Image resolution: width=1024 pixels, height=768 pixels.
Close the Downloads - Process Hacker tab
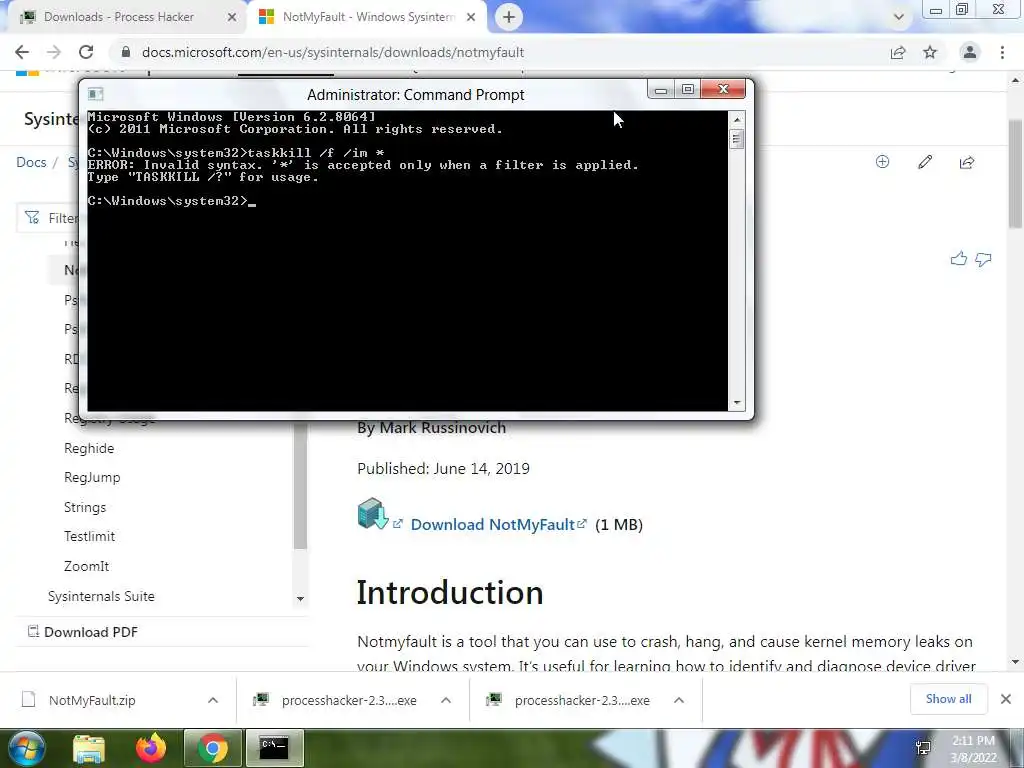pyautogui.click(x=232, y=17)
